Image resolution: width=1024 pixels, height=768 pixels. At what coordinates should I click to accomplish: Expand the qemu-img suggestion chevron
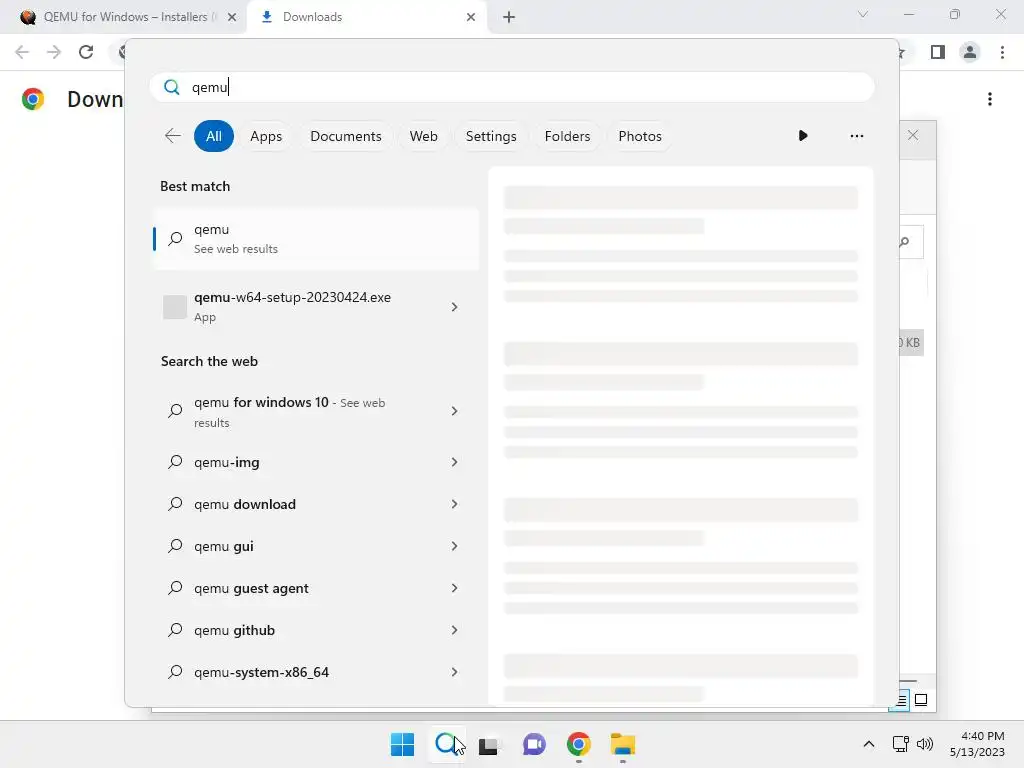click(455, 462)
